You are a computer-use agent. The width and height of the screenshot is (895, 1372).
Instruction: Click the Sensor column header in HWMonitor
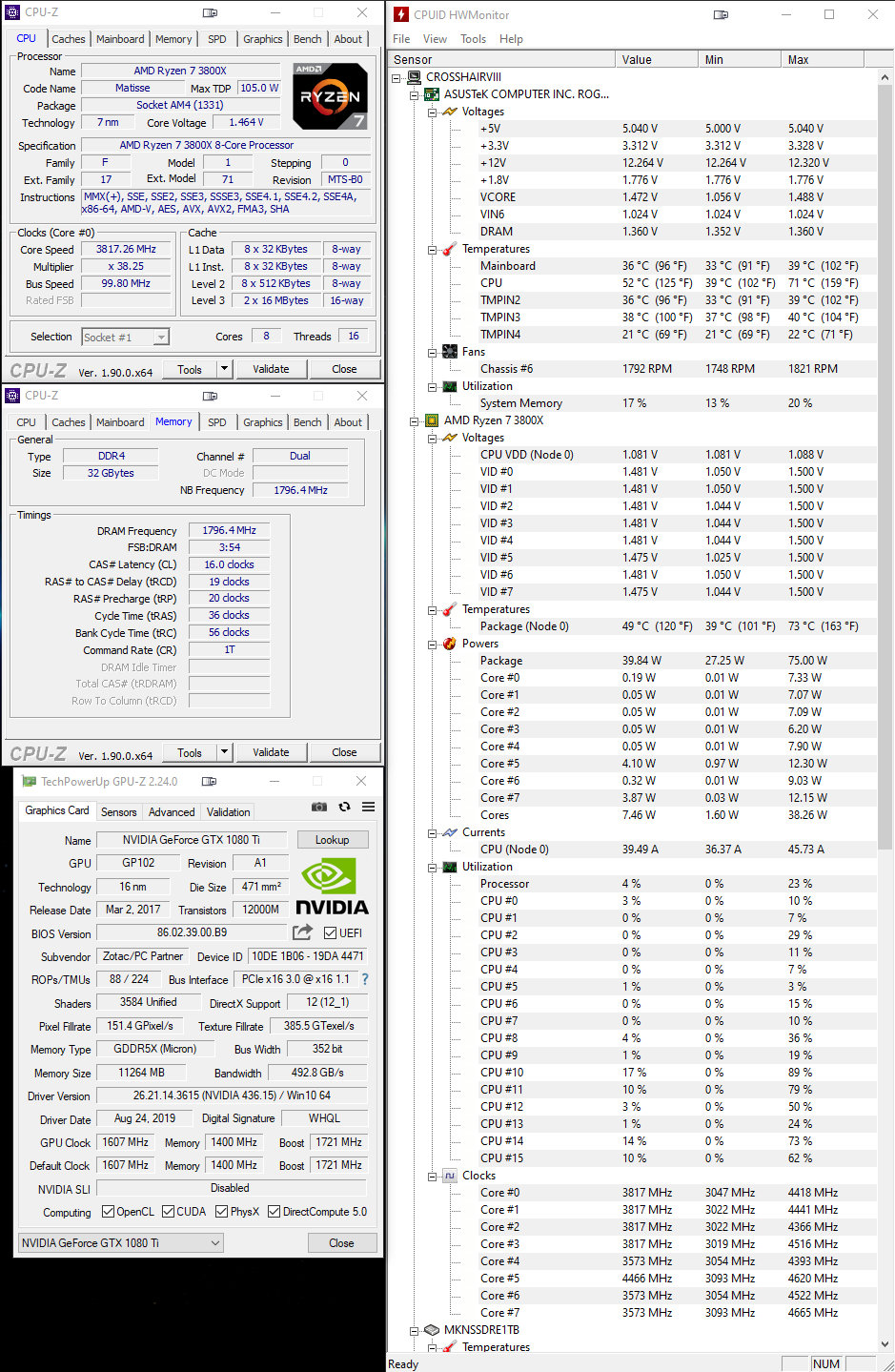click(x=502, y=59)
